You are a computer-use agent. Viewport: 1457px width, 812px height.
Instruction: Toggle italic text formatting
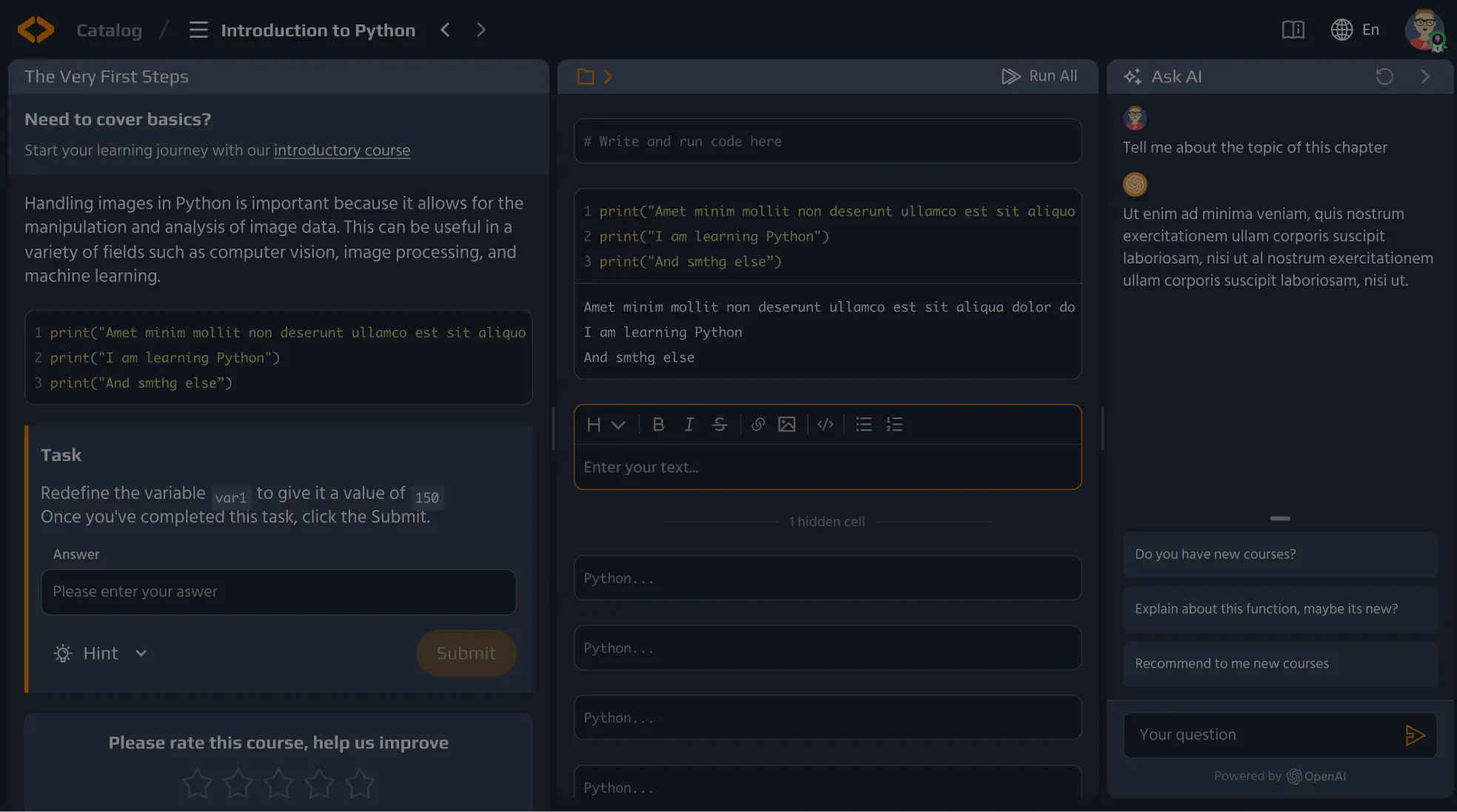689,425
